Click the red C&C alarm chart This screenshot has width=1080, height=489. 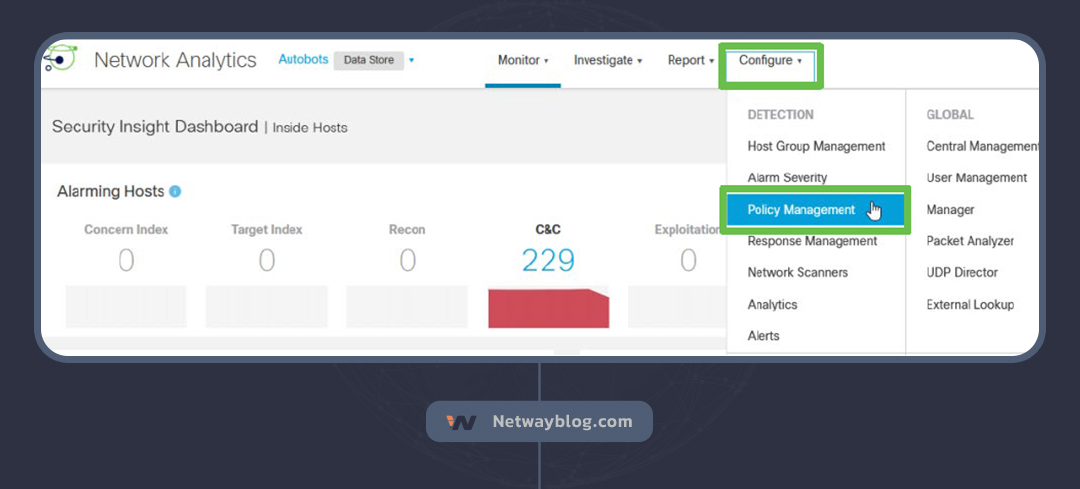tap(548, 308)
